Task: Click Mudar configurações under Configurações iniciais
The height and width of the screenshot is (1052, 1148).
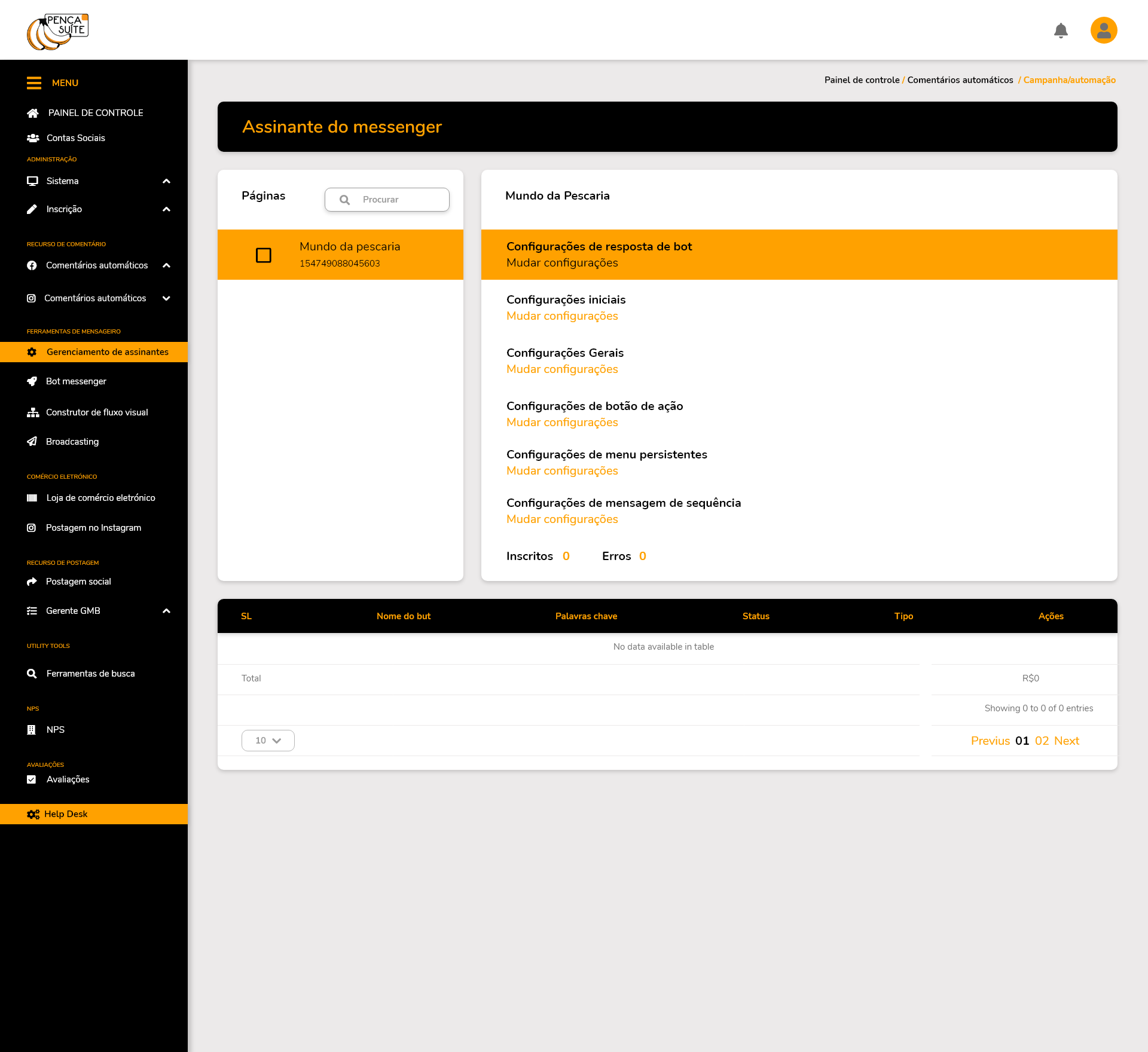Action: coord(562,316)
